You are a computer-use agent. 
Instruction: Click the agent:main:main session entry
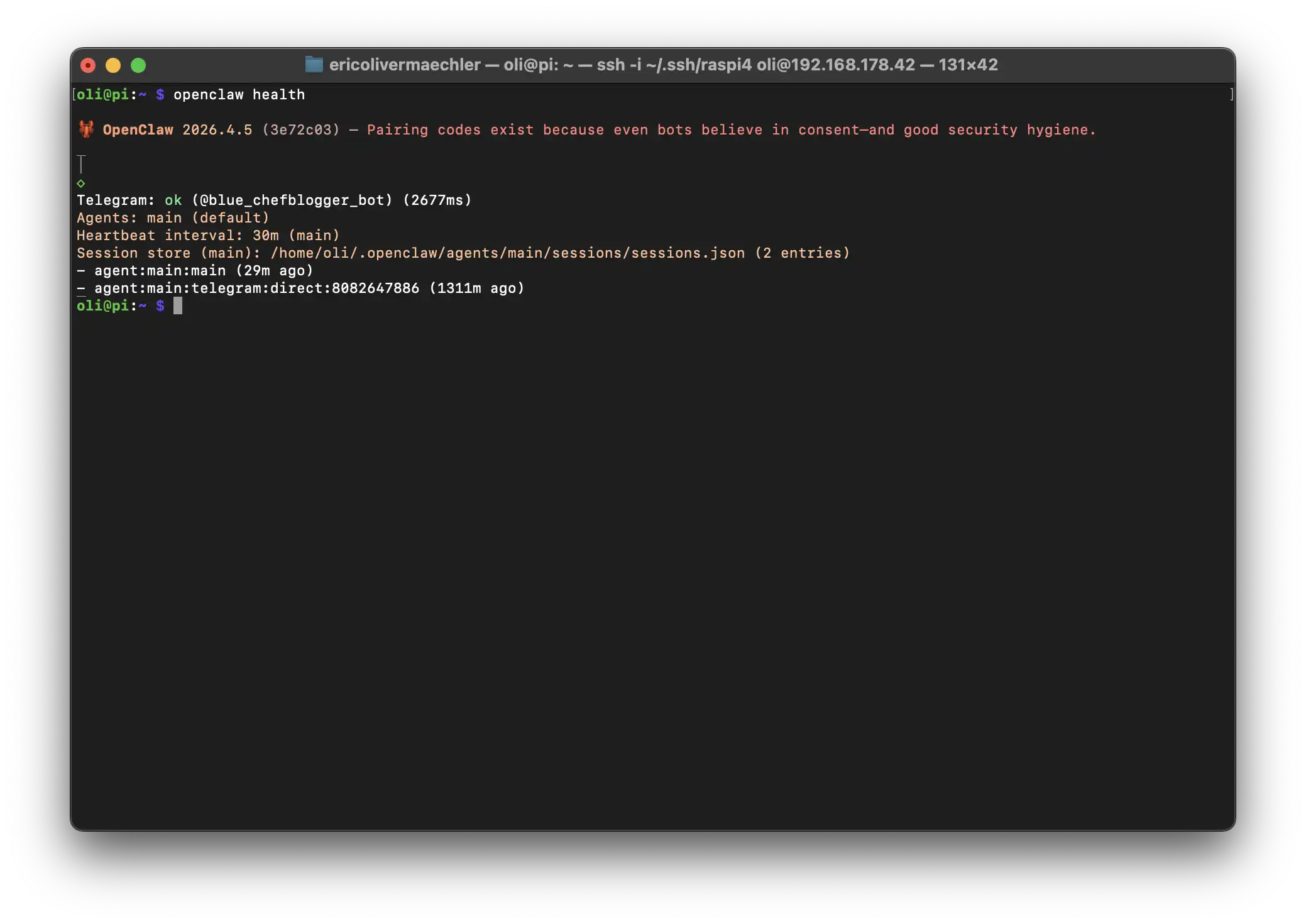click(160, 271)
